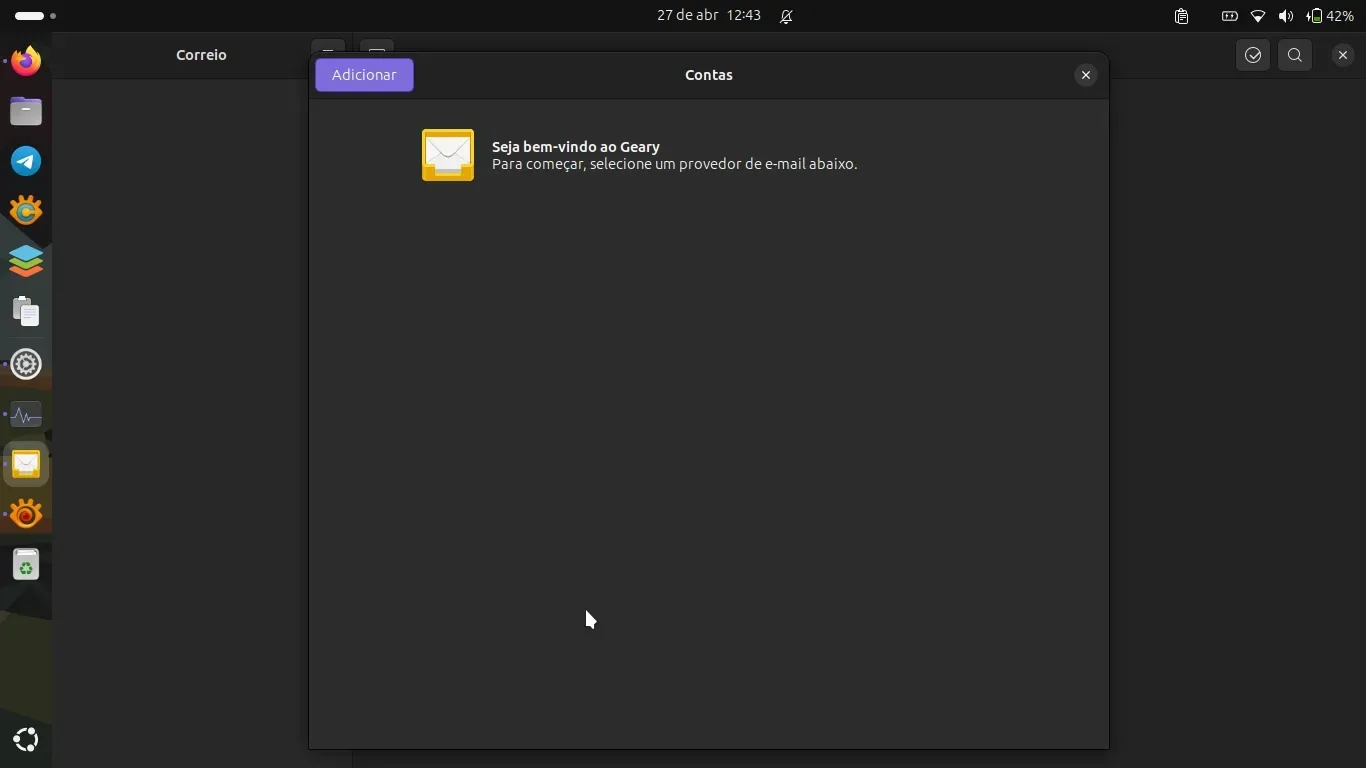
Task: Open the search magnifier in Geary header
Action: tap(1295, 55)
